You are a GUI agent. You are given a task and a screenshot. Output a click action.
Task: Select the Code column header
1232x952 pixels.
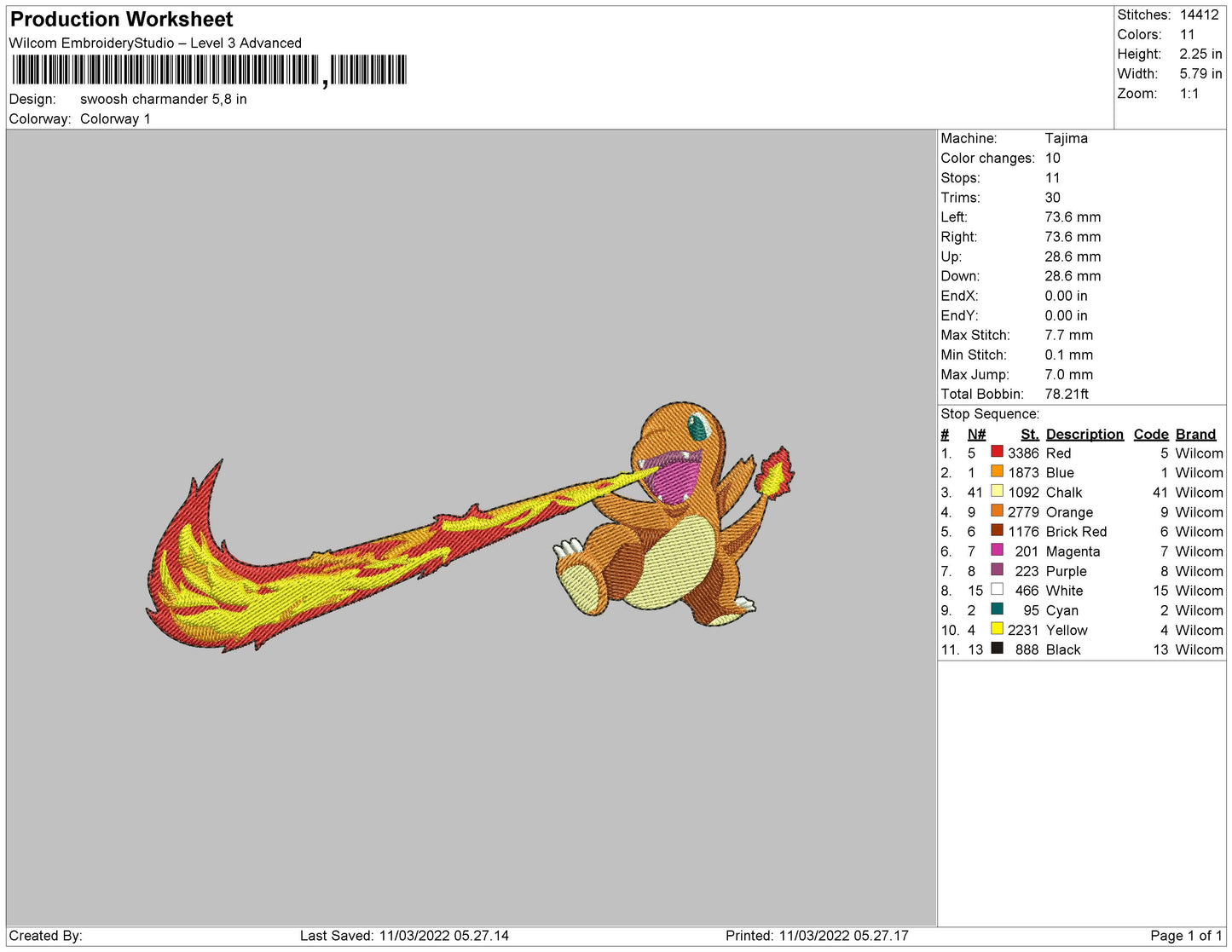pyautogui.click(x=1150, y=434)
